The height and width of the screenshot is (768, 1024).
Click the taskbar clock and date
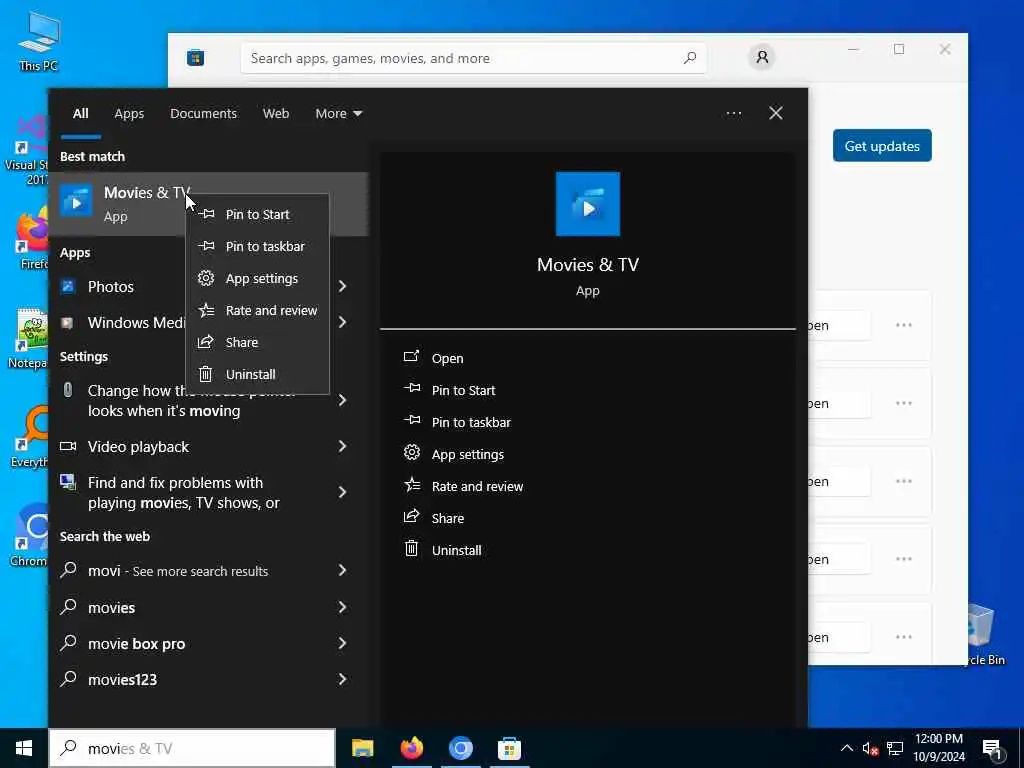[x=938, y=748]
